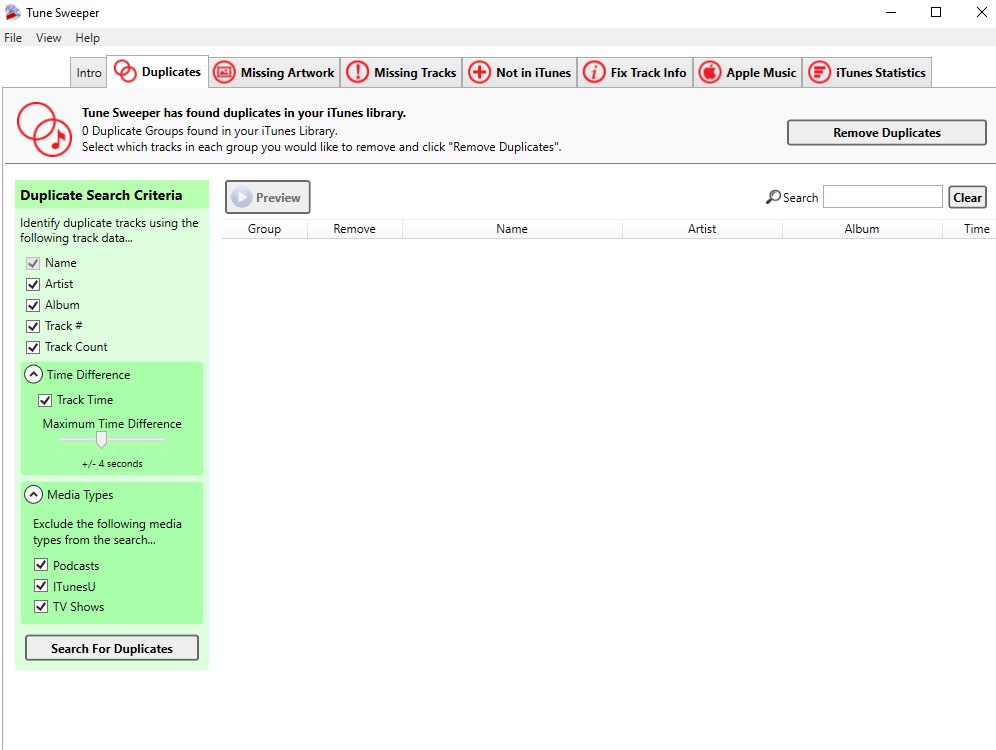Uncheck the iTunesU exclusion checkbox
The image size is (996, 750).
41,586
